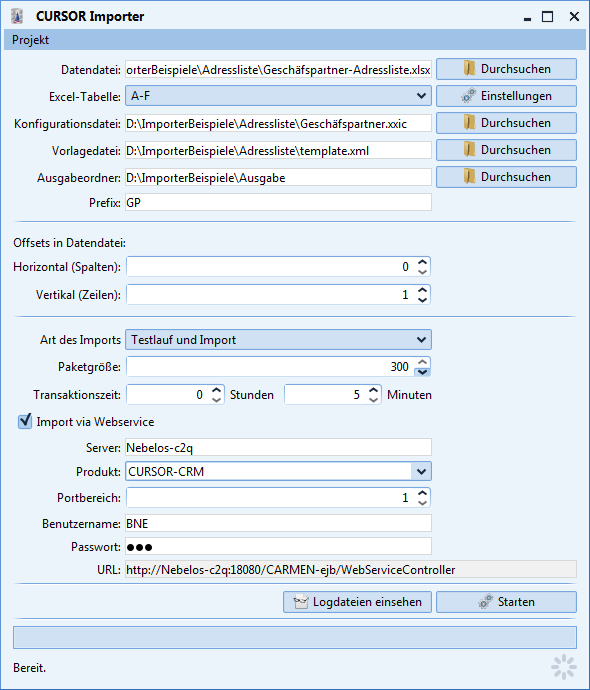The width and height of the screenshot is (590, 690).
Task: Click folder icon beside Ausgabeordner field
Action: (x=469, y=177)
